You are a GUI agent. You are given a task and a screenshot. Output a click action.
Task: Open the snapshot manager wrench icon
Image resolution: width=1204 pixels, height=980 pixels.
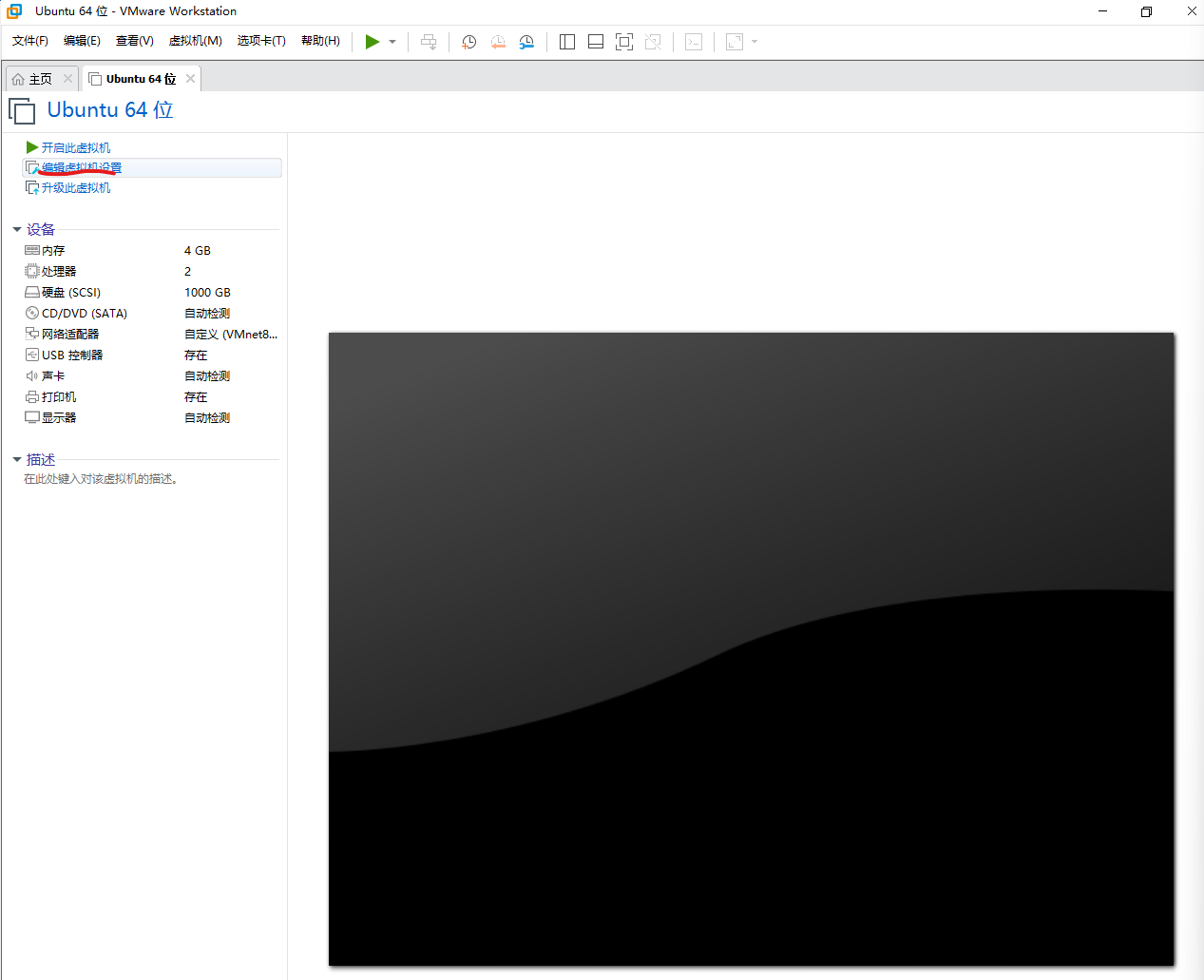[x=526, y=42]
